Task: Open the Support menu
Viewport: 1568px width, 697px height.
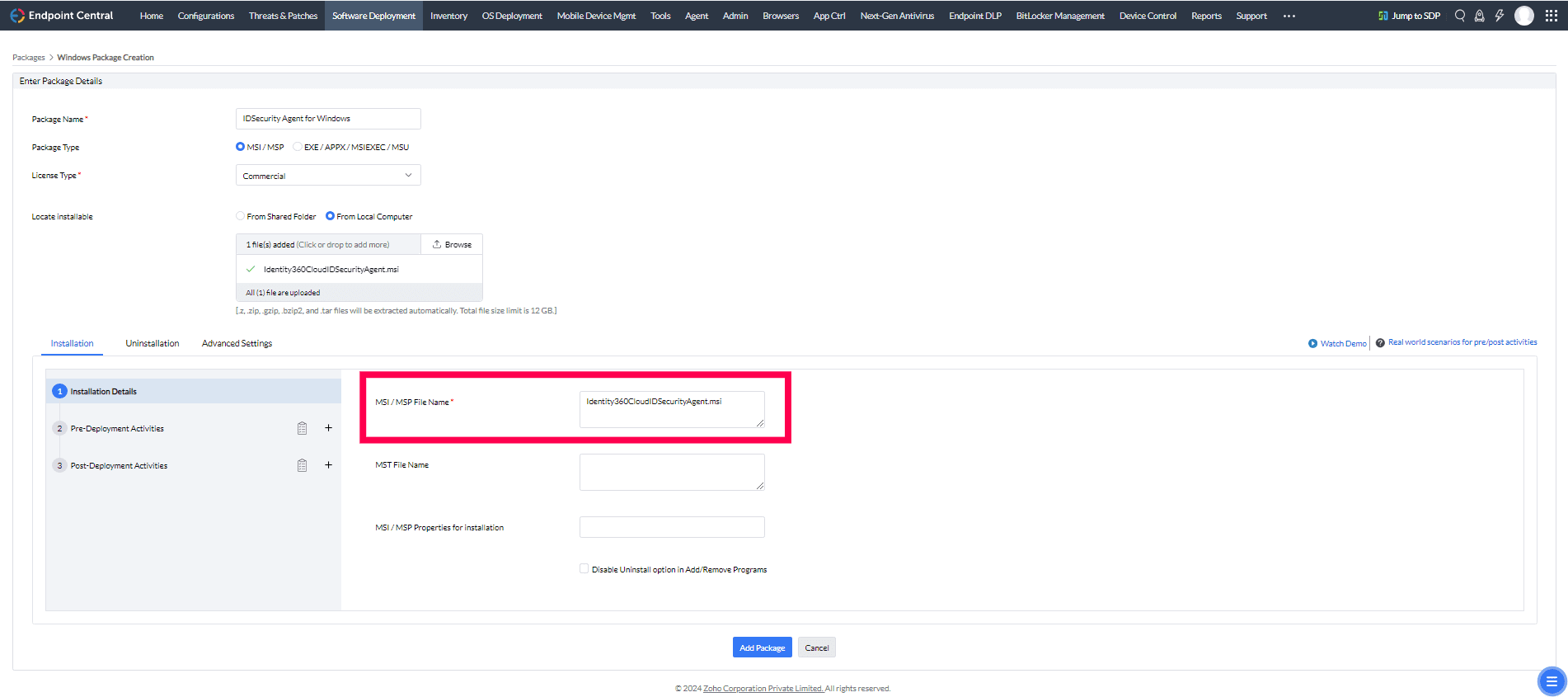Action: [1251, 16]
